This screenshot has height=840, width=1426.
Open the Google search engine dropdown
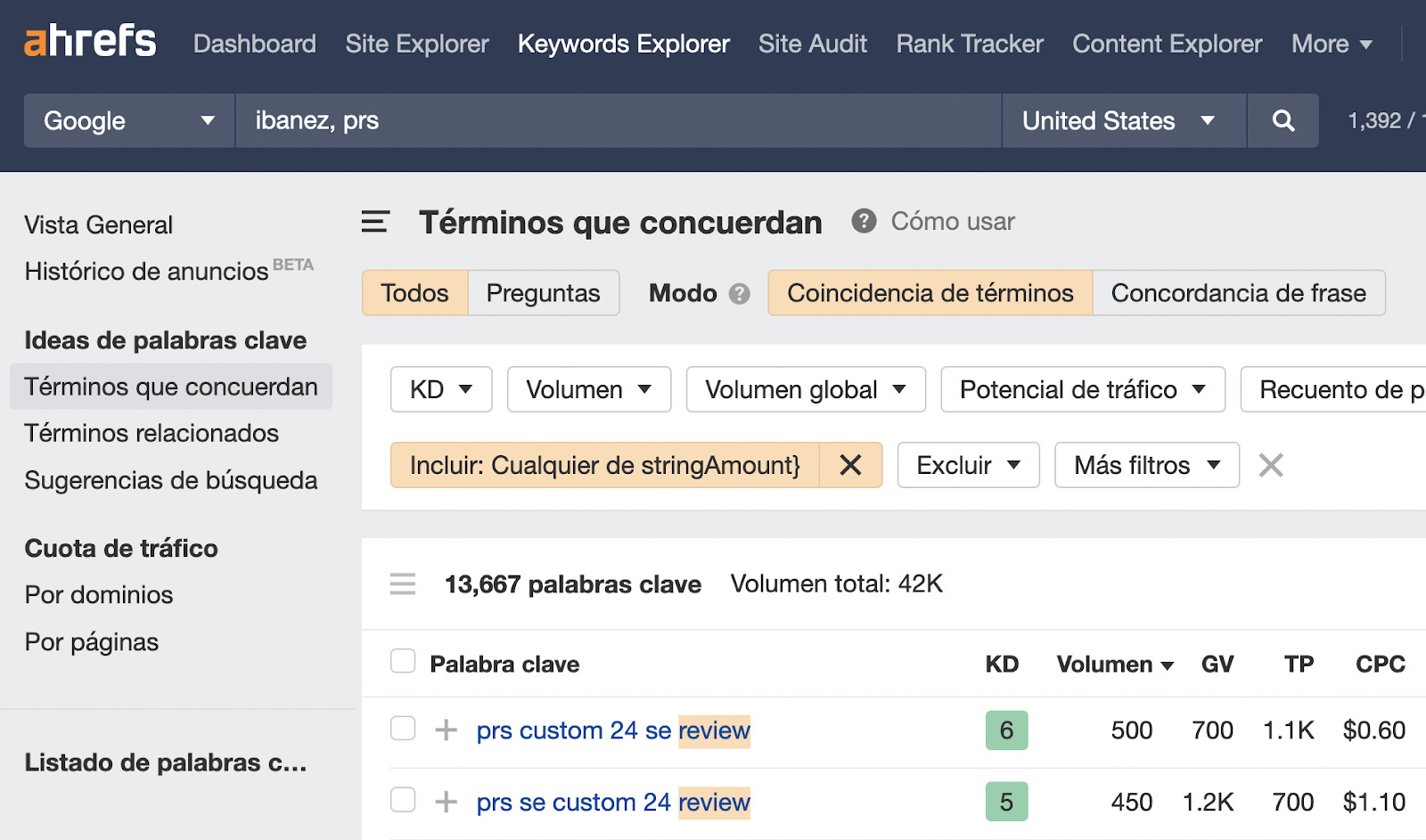pyautogui.click(x=129, y=121)
